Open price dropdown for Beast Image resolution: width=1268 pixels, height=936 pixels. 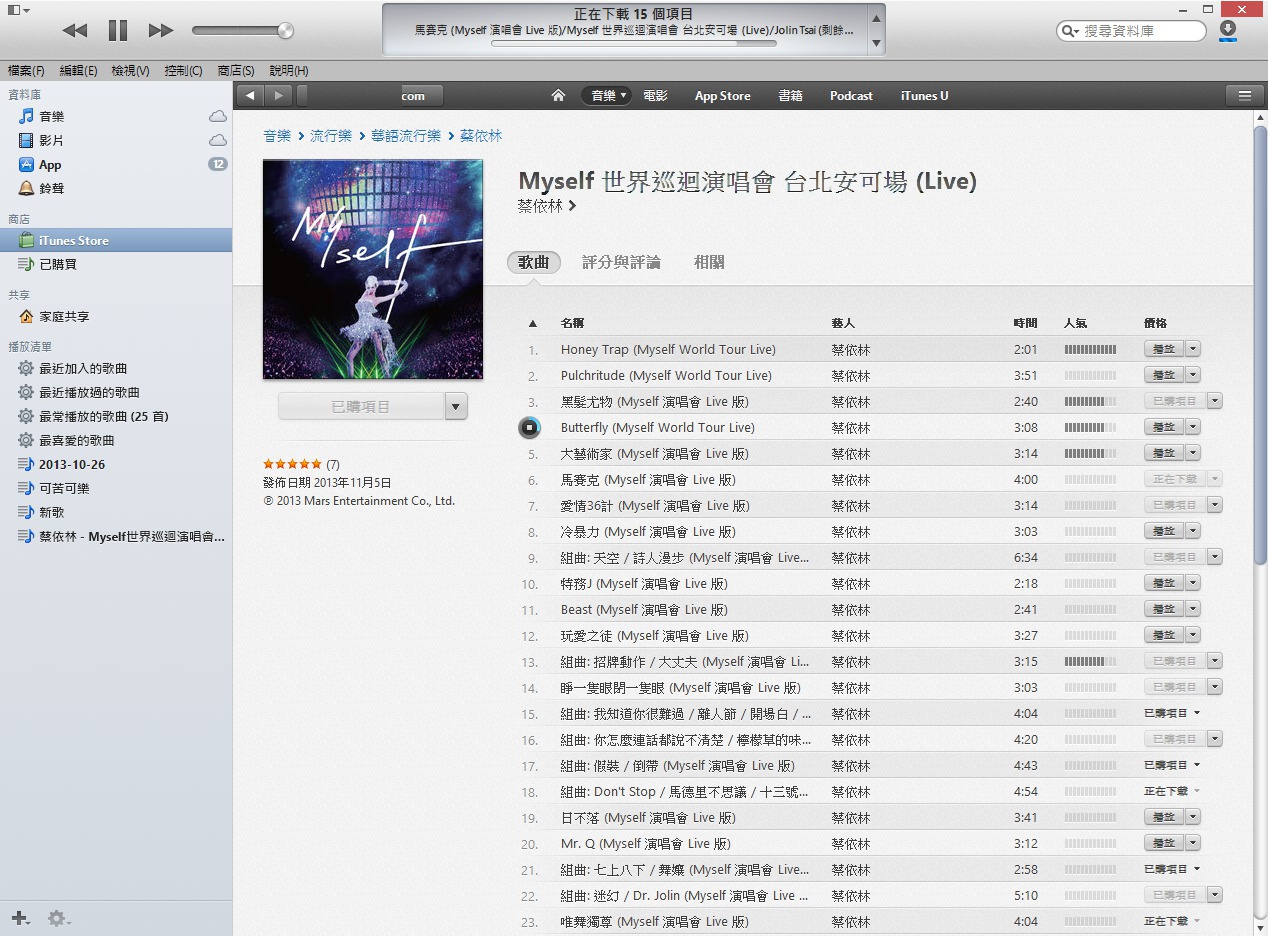click(x=1194, y=610)
